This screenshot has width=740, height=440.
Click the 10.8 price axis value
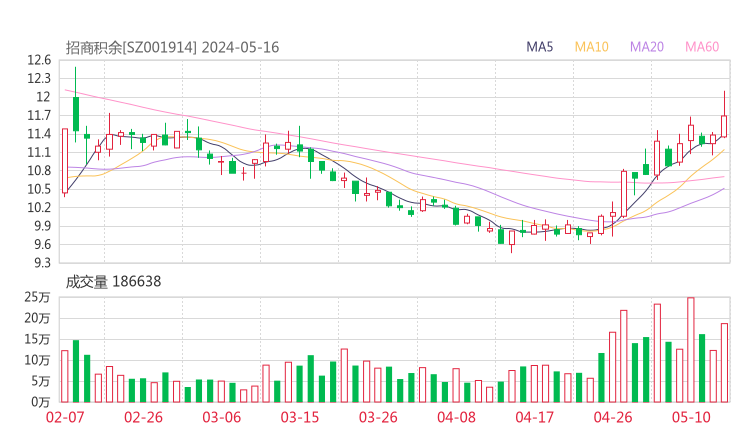coord(39,170)
